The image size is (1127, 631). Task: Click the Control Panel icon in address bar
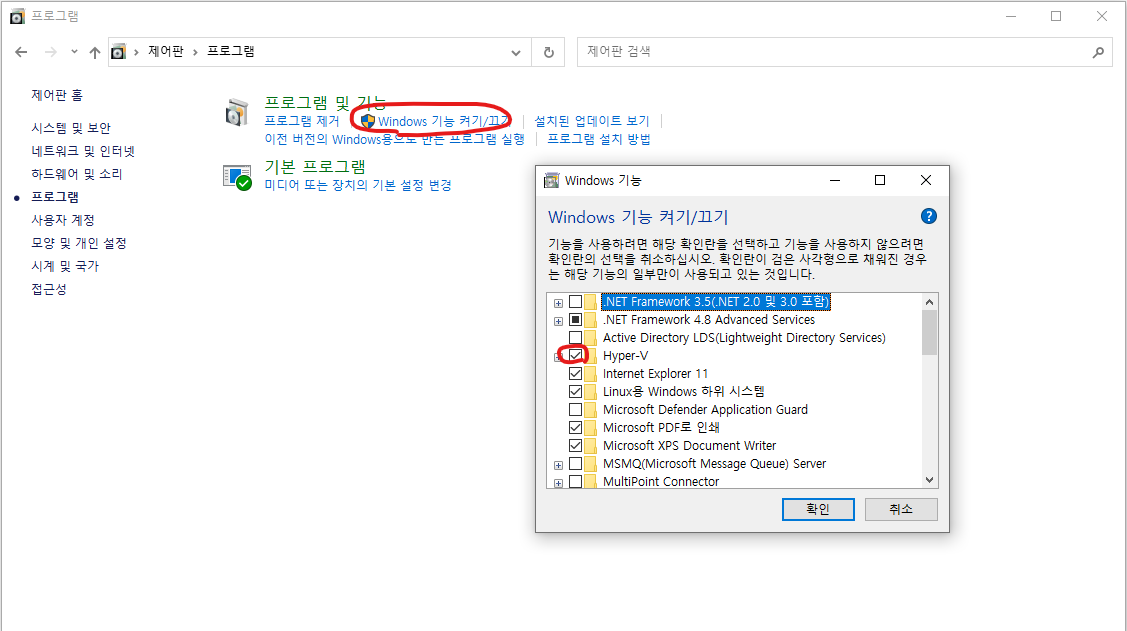[x=119, y=52]
